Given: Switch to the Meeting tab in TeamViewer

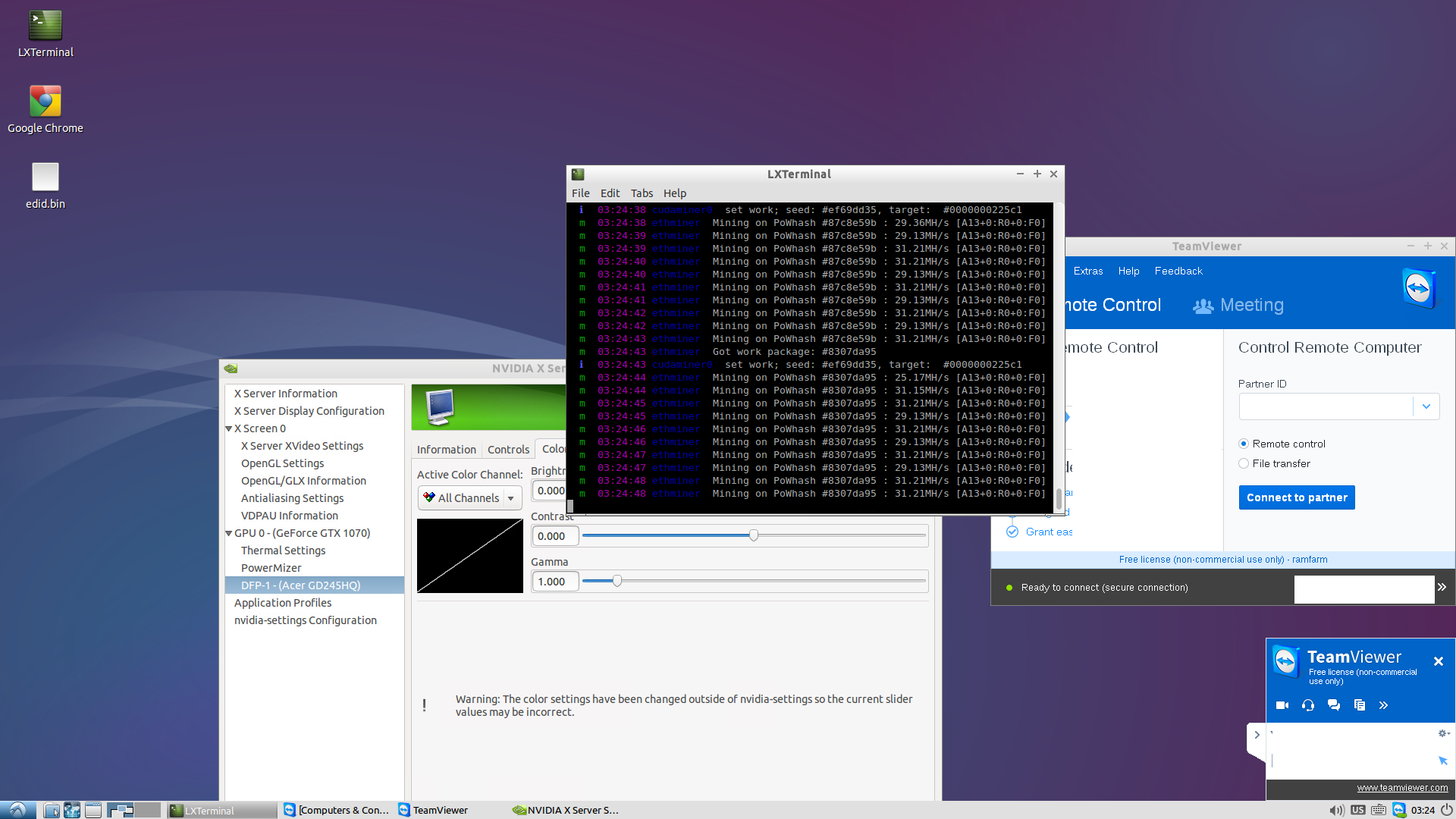Looking at the screenshot, I should coord(1238,305).
